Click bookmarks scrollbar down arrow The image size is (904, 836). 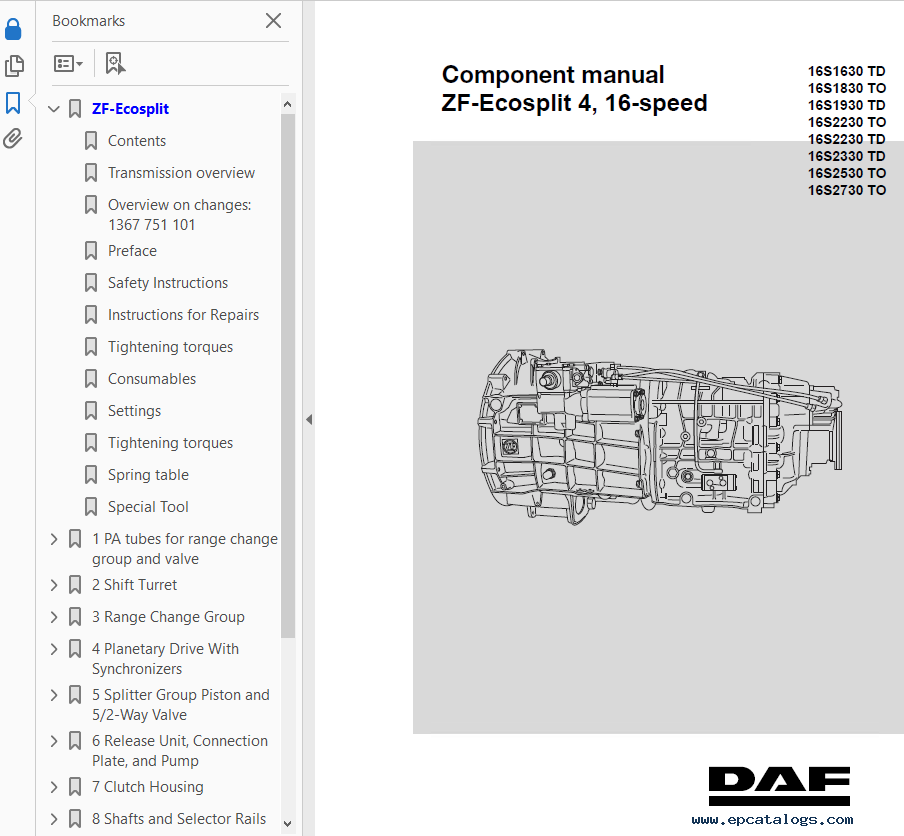tap(288, 824)
